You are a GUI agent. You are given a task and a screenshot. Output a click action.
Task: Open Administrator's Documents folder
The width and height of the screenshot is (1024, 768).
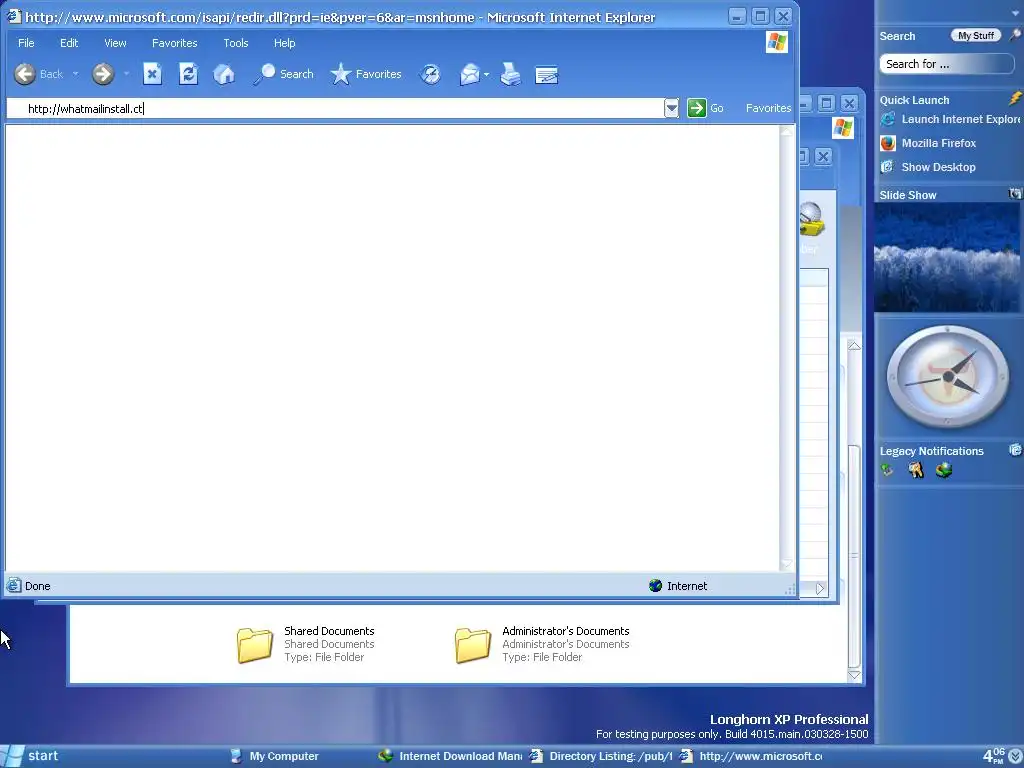(542, 644)
